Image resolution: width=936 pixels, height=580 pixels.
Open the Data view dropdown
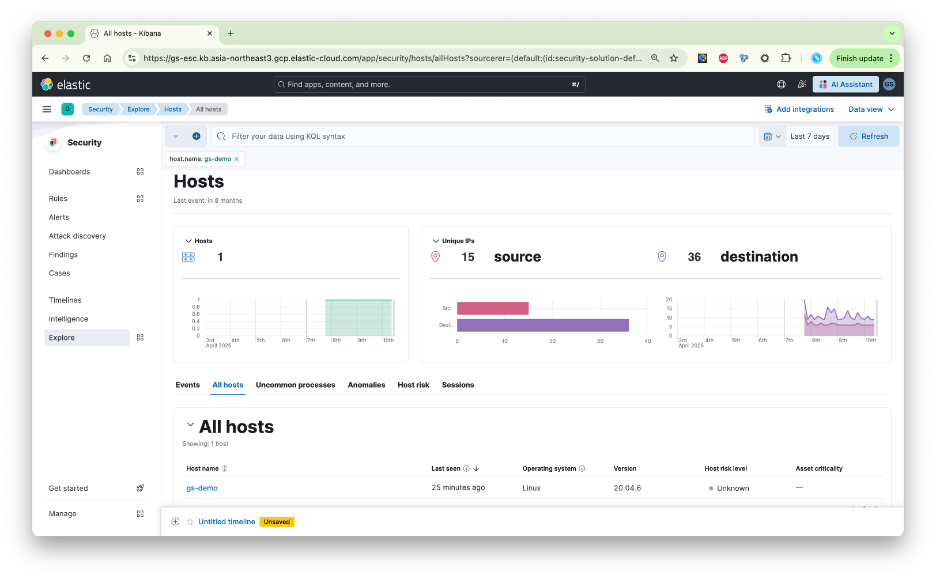(871, 110)
